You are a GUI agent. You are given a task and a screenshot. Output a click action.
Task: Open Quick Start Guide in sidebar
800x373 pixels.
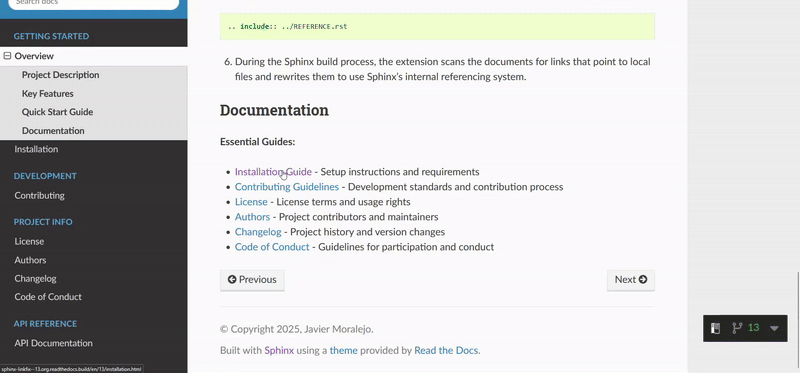[57, 112]
